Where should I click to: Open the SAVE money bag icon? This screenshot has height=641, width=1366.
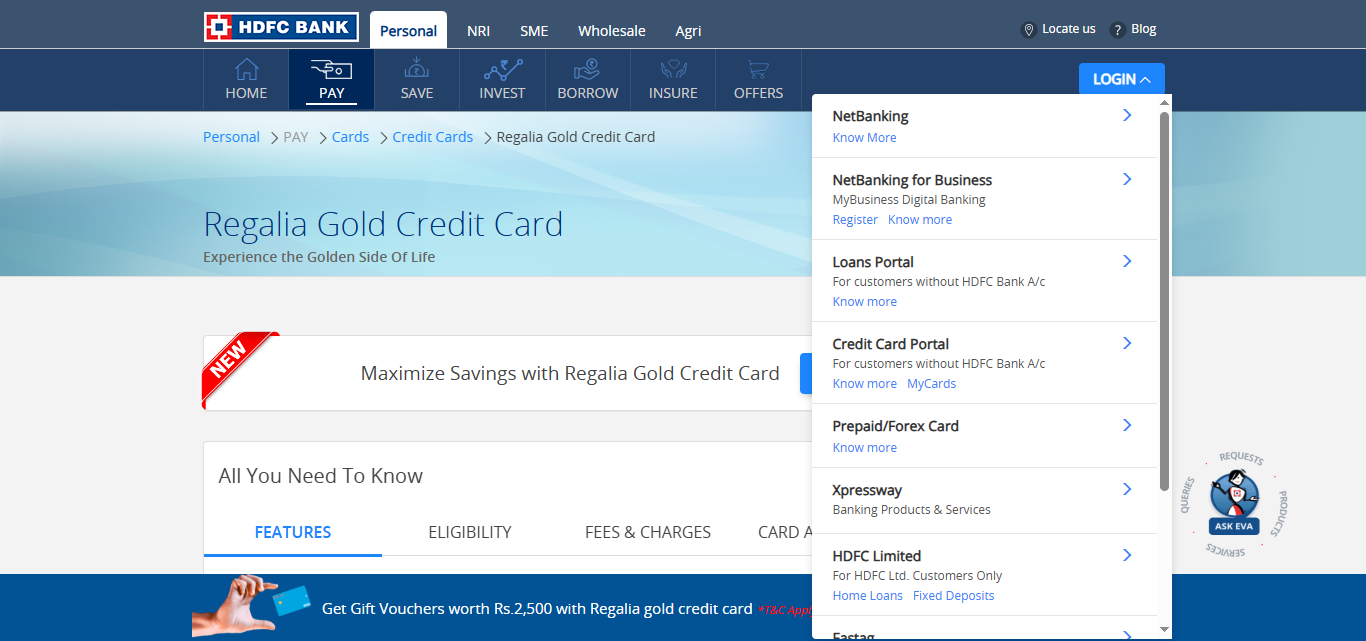(x=417, y=69)
